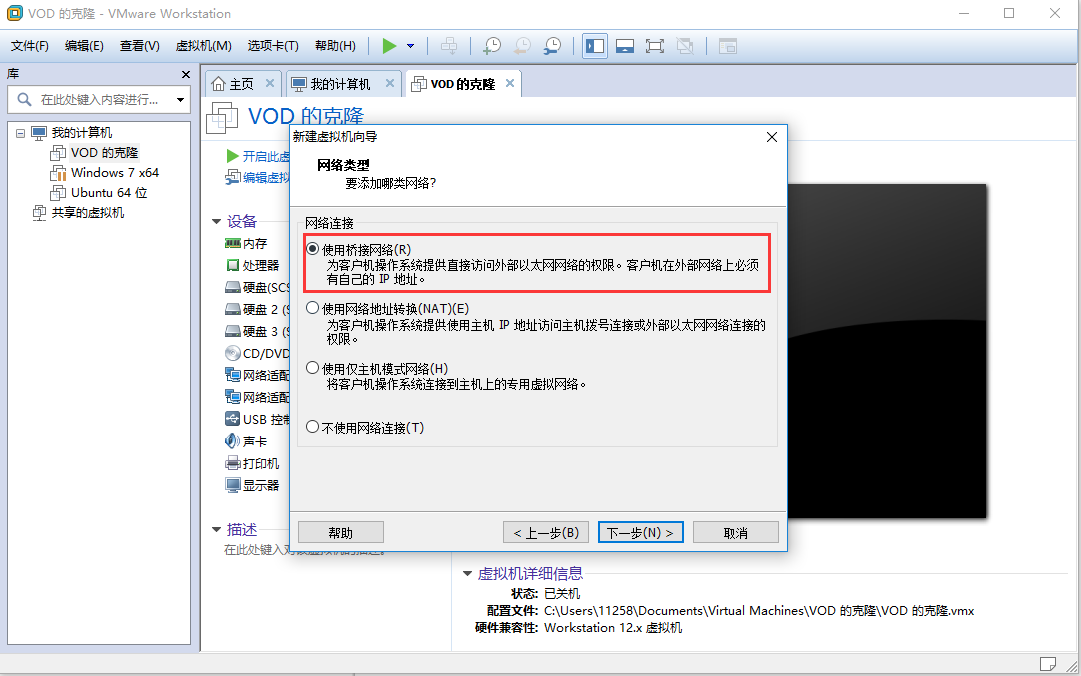Collapse the 描述 section

pos(216,530)
